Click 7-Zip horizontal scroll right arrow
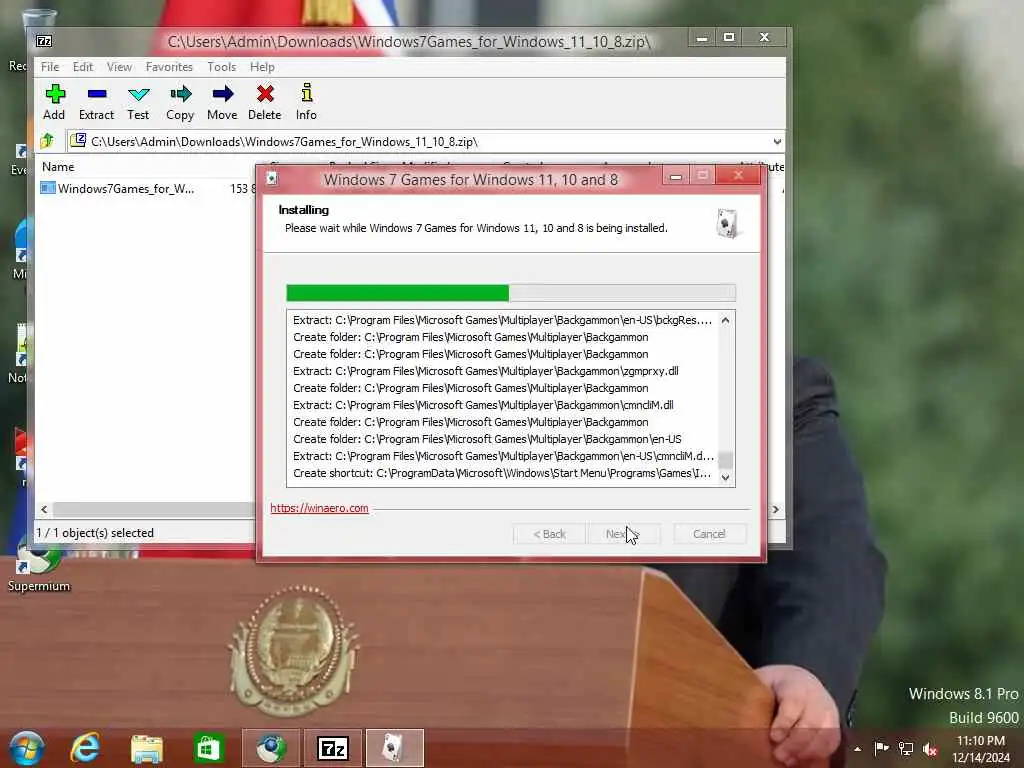 pyautogui.click(x=776, y=509)
